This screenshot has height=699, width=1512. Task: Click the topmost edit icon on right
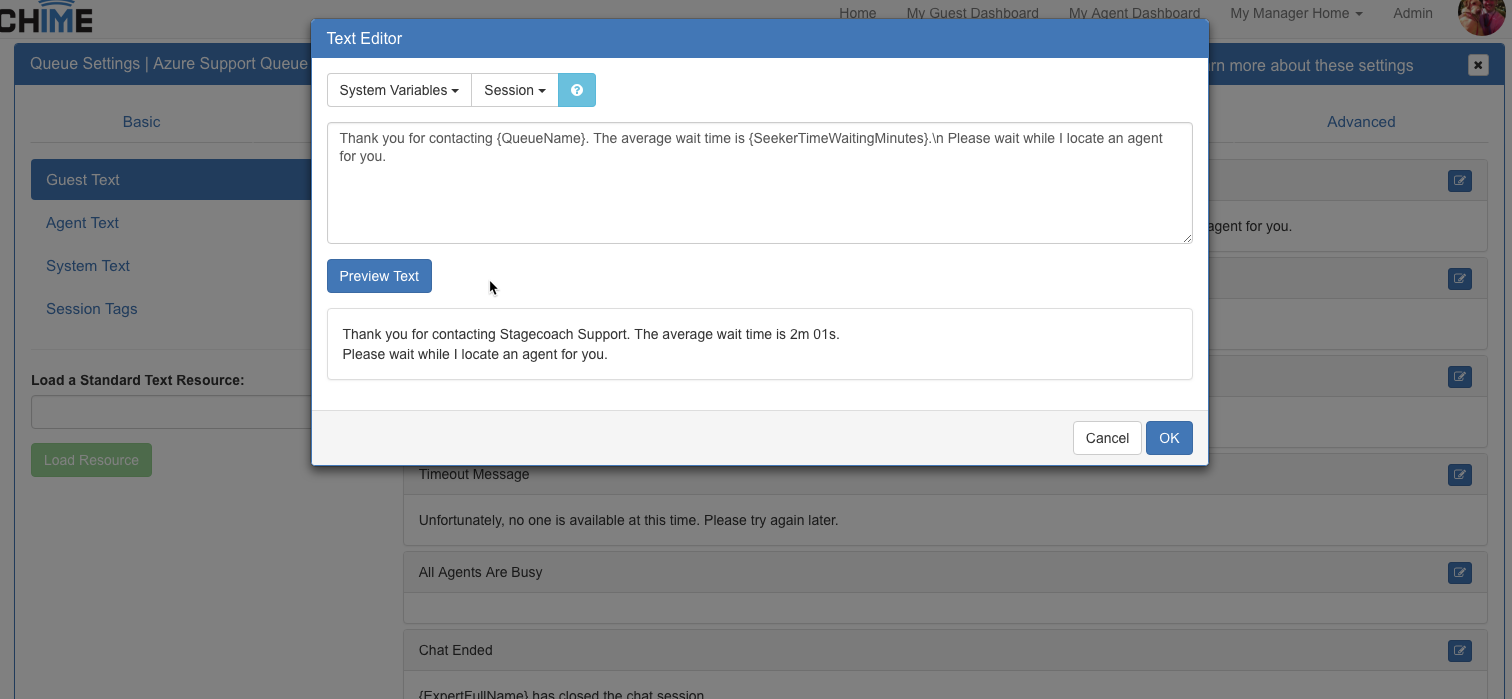pos(1459,181)
